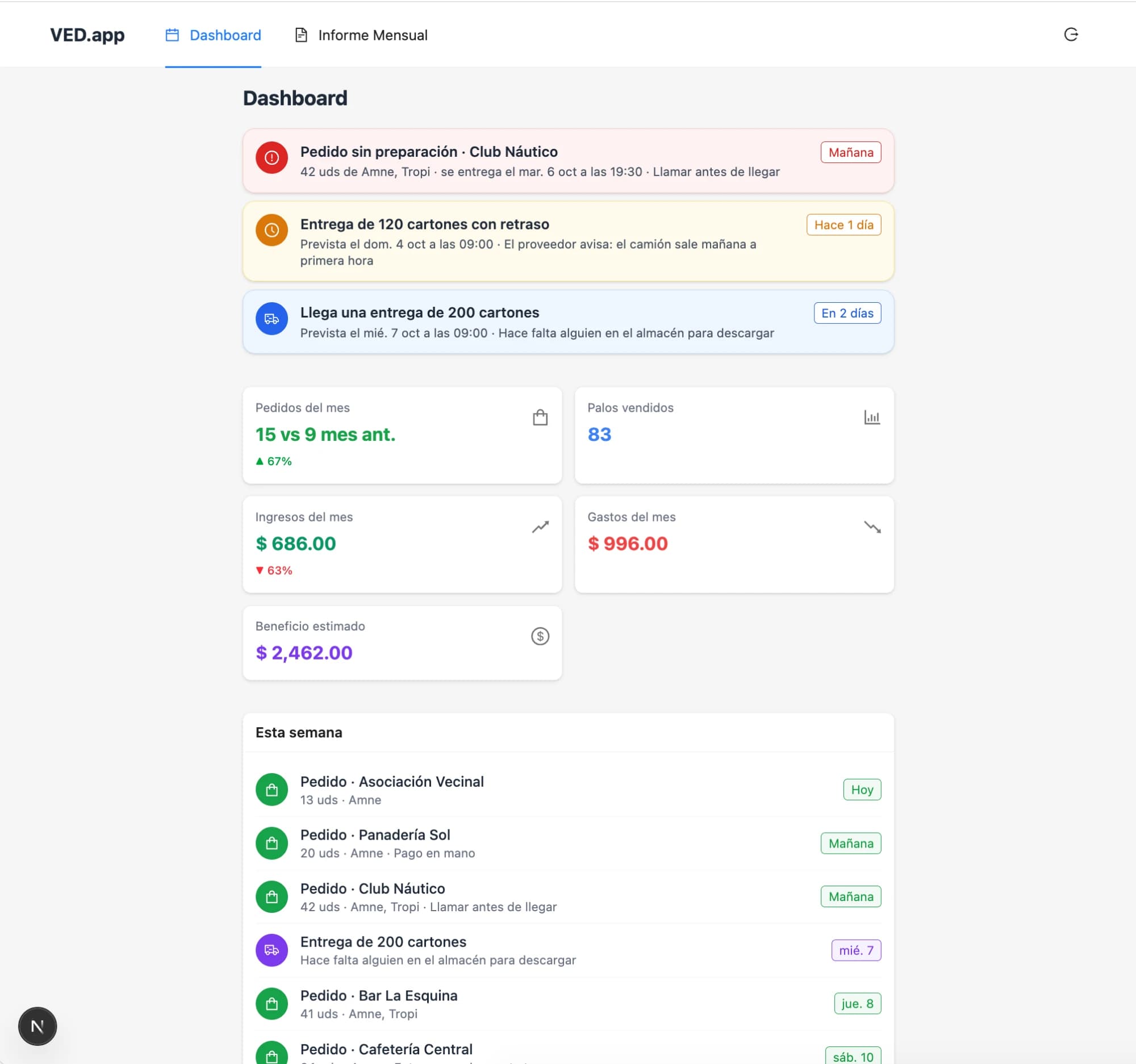
Task: Click the green bag icon for Club Náutico order row
Action: (272, 896)
